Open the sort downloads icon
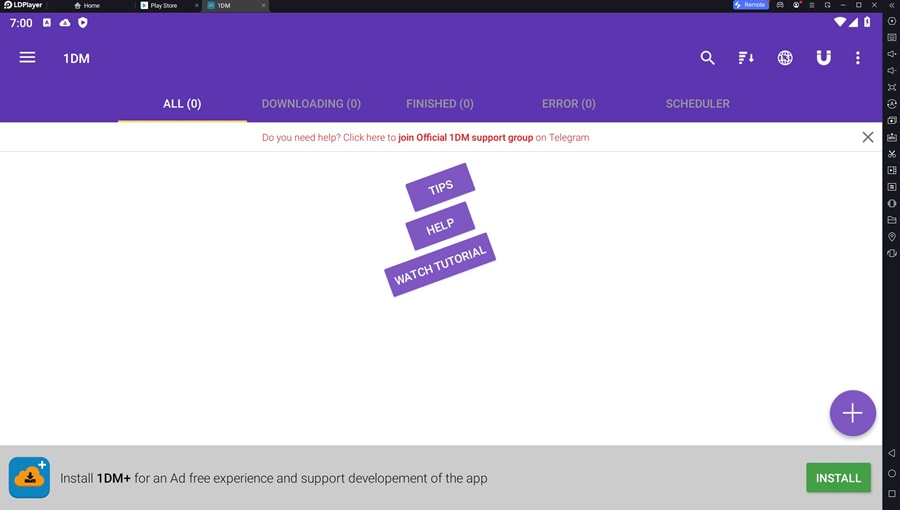 click(x=746, y=57)
